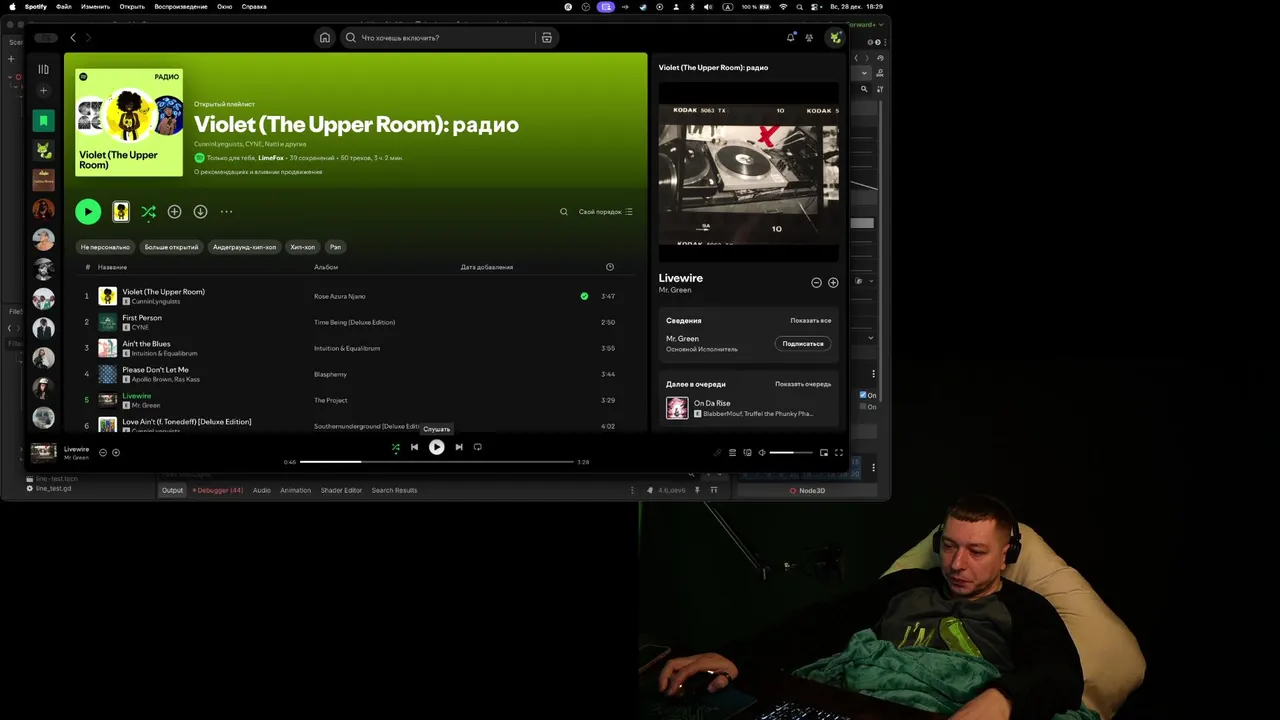The width and height of the screenshot is (1280, 720).
Task: Select the Хип-хоп filter chip
Action: click(x=302, y=247)
